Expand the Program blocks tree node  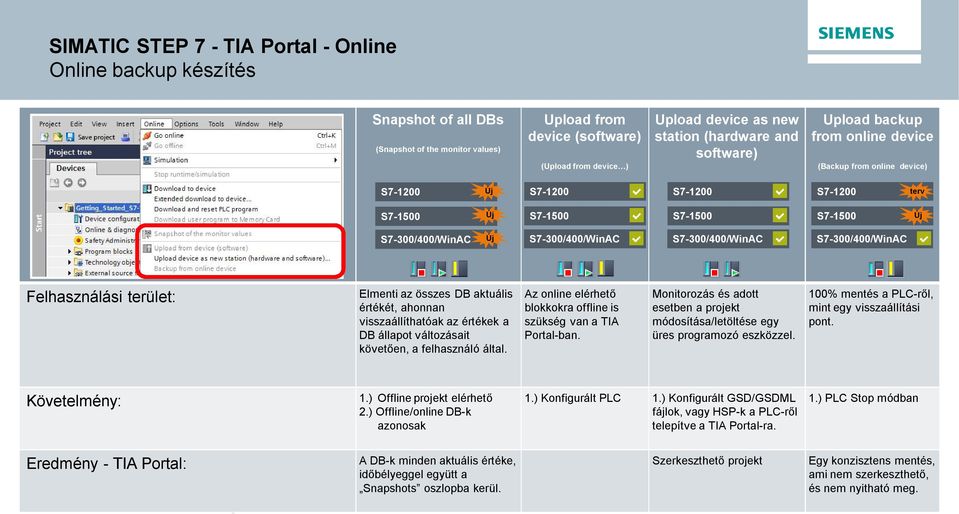[x=69, y=251]
